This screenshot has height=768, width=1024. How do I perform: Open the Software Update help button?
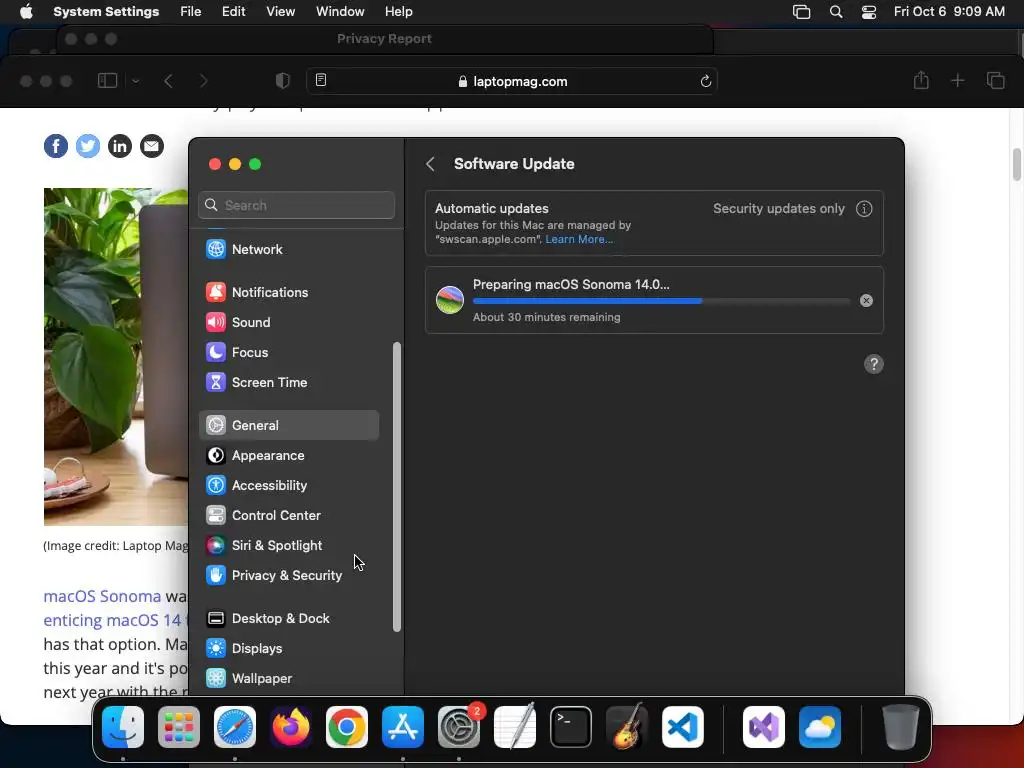[874, 364]
